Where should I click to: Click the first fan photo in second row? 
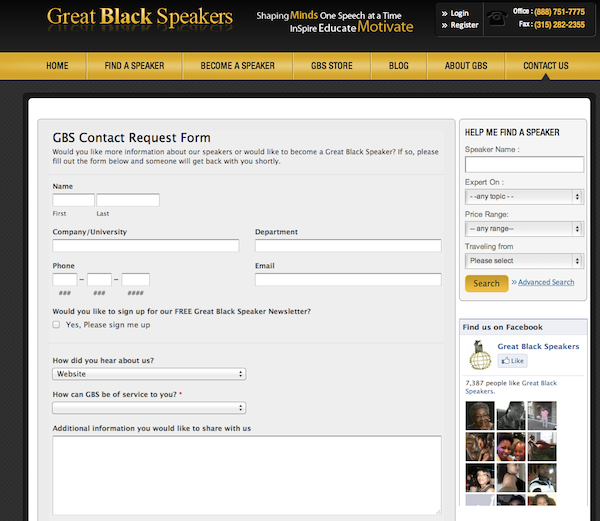click(480, 446)
